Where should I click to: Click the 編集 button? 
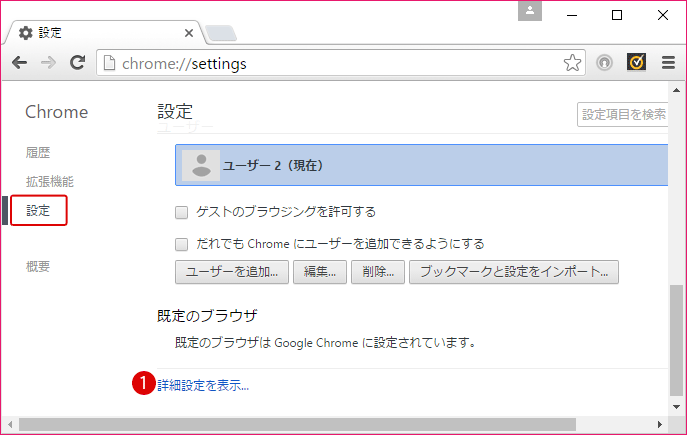(320, 271)
